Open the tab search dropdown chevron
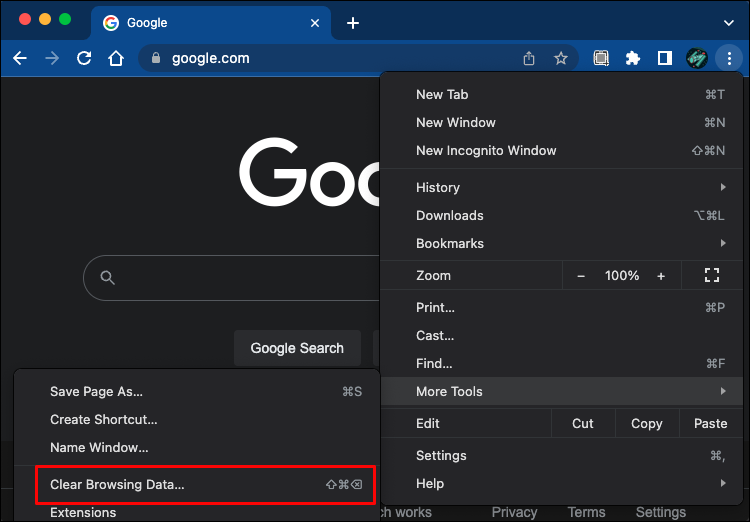The width and height of the screenshot is (750, 522). 728,22
